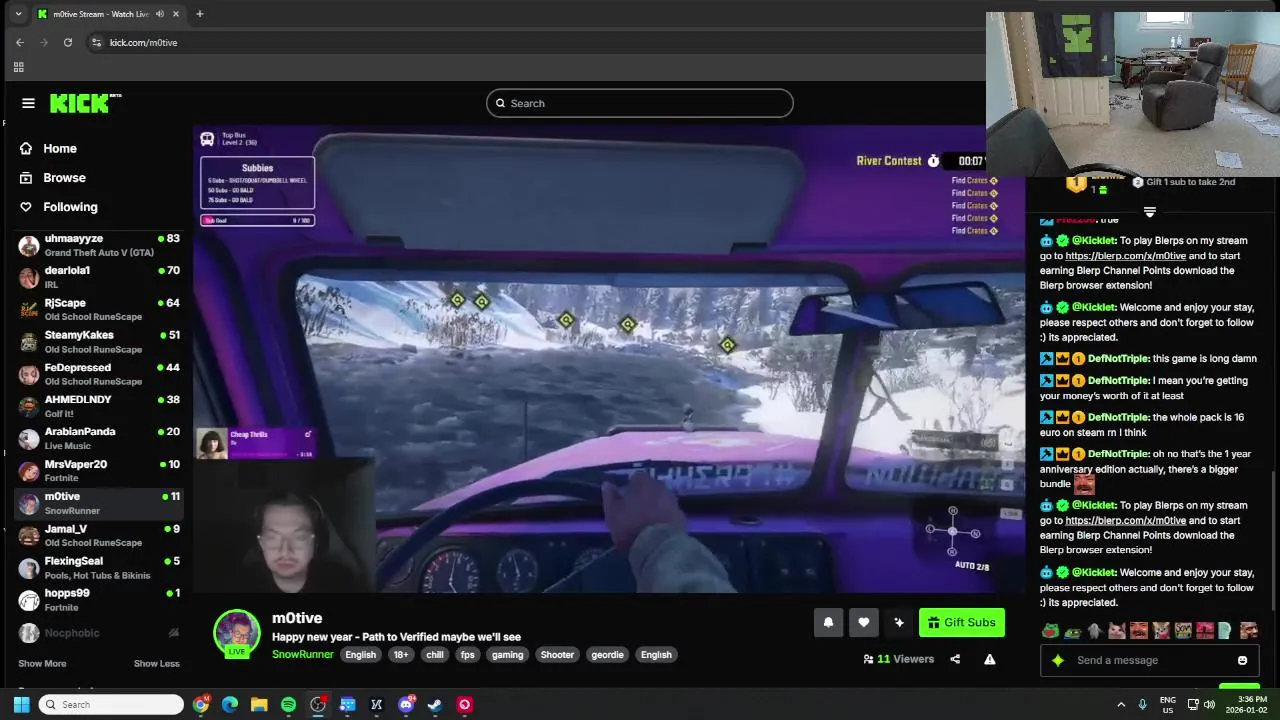
Task: Click the Kick search field
Action: coord(640,103)
